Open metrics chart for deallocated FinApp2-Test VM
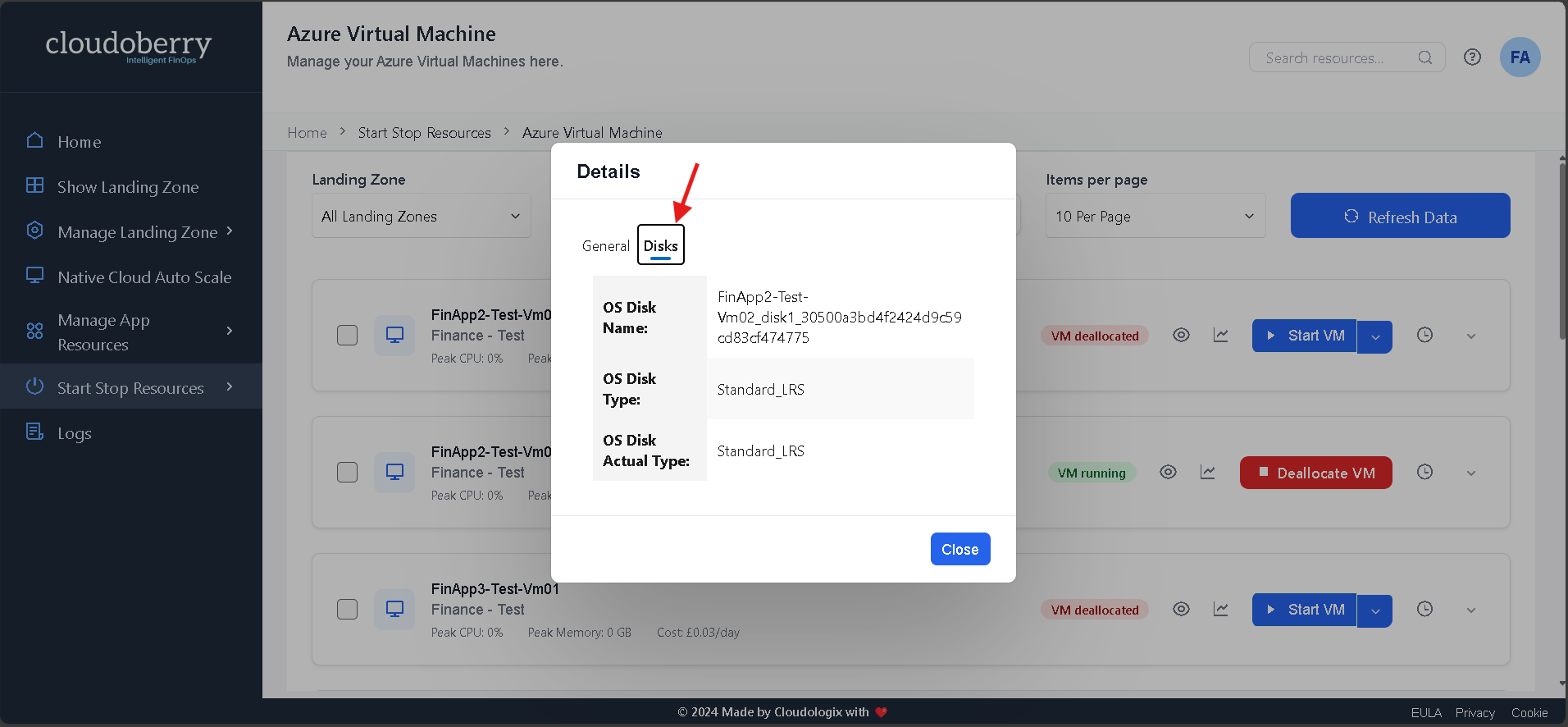The image size is (1568, 727). pos(1220,336)
